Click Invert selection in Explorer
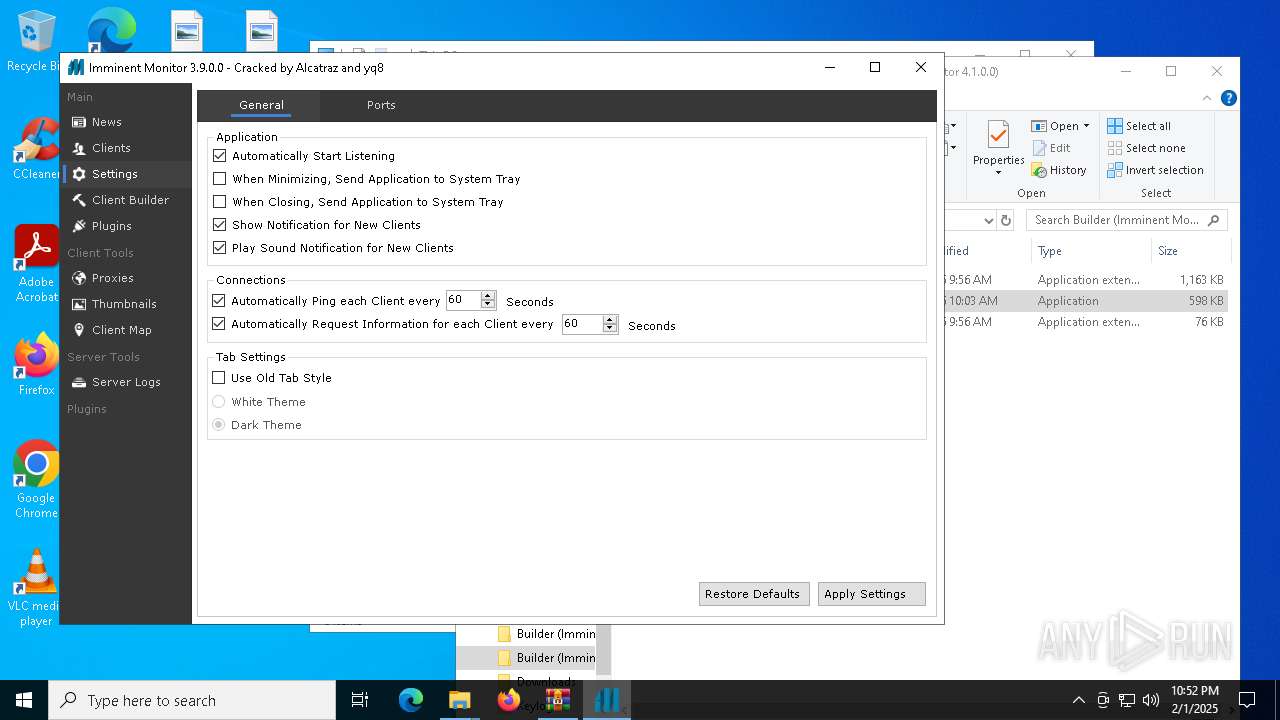Screen dimensions: 1280x720 click(1155, 170)
